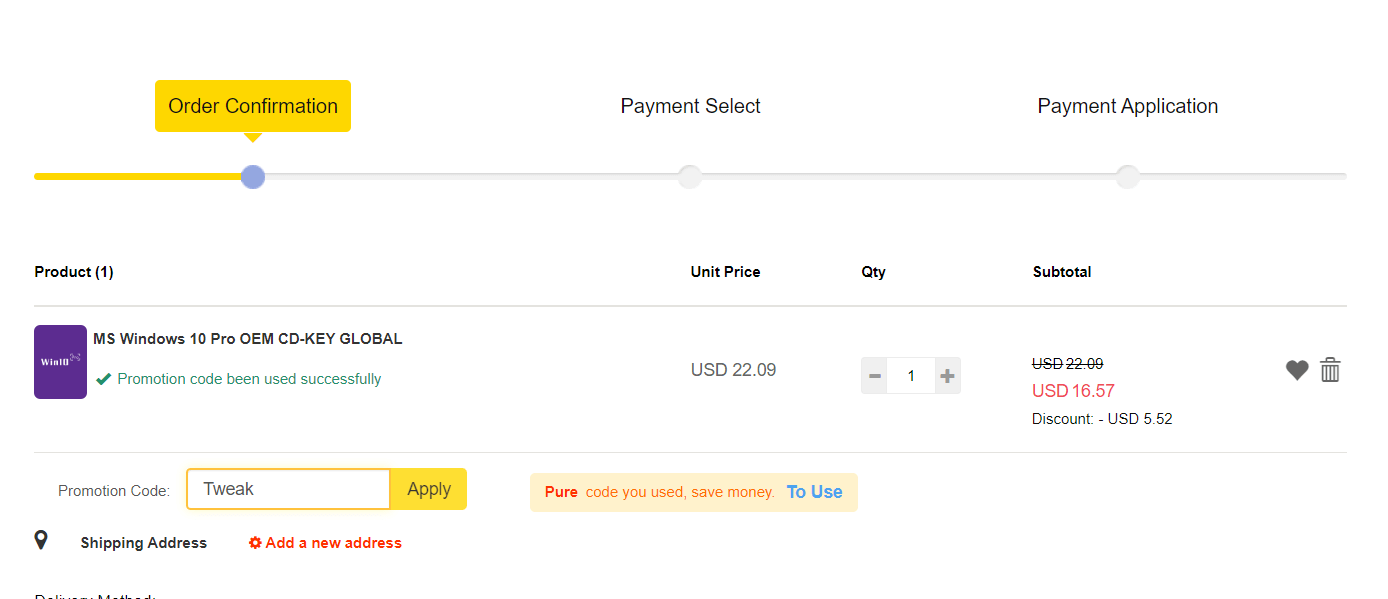Viewport: 1388px width, 599px height.
Task: Select the Order Confirmation step label
Action: pyautogui.click(x=253, y=106)
